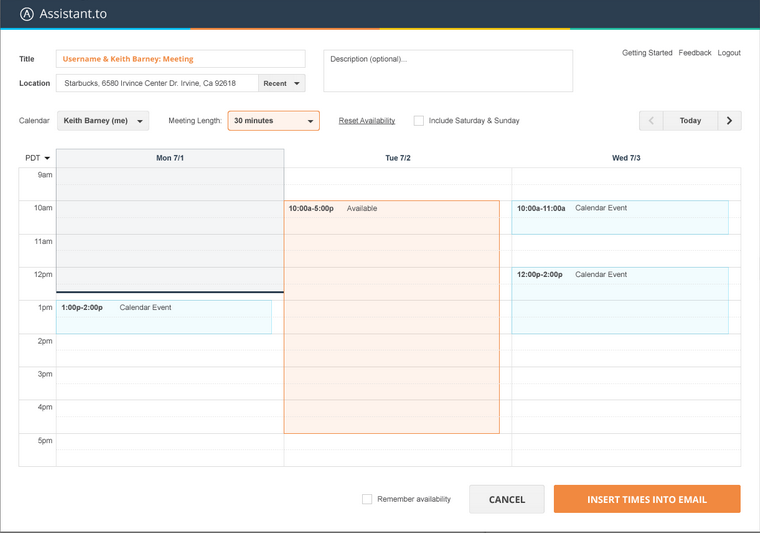760x533 pixels.
Task: Click the Tue 7/2 column header
Action: pyautogui.click(x=398, y=158)
